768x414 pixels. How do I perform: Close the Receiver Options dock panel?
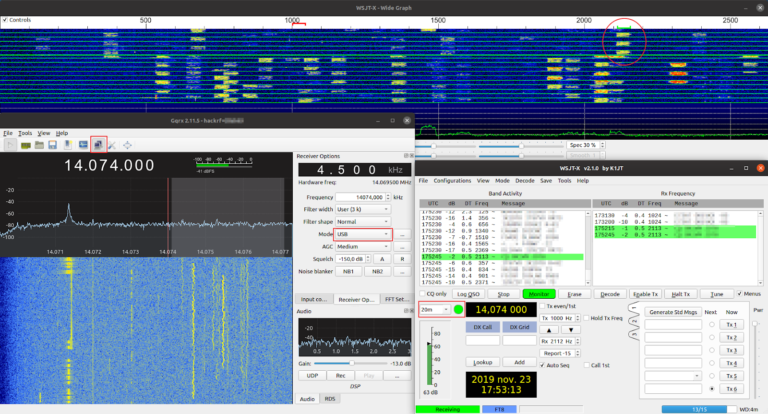(x=411, y=156)
